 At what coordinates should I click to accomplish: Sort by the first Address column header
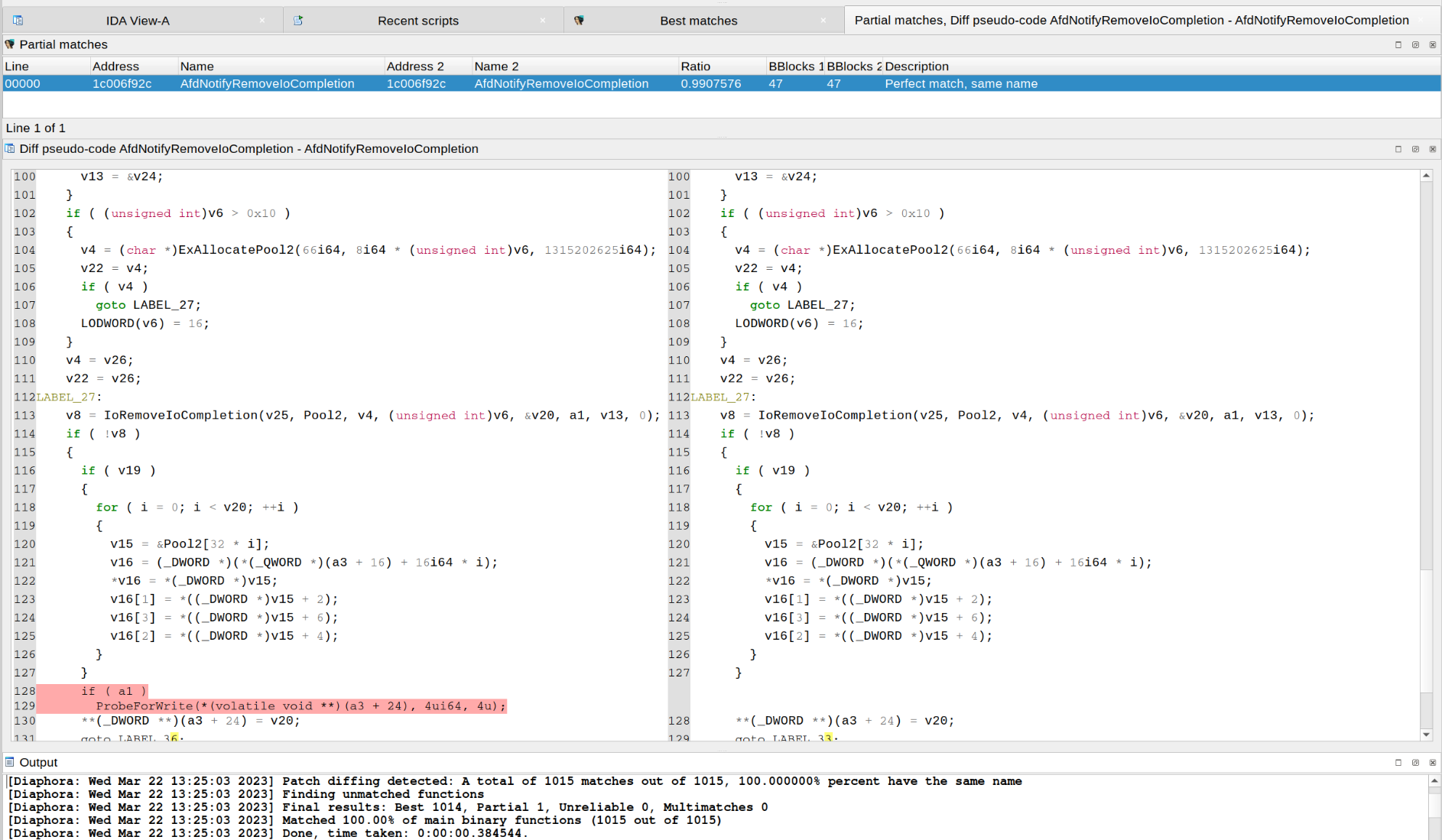[x=134, y=66]
